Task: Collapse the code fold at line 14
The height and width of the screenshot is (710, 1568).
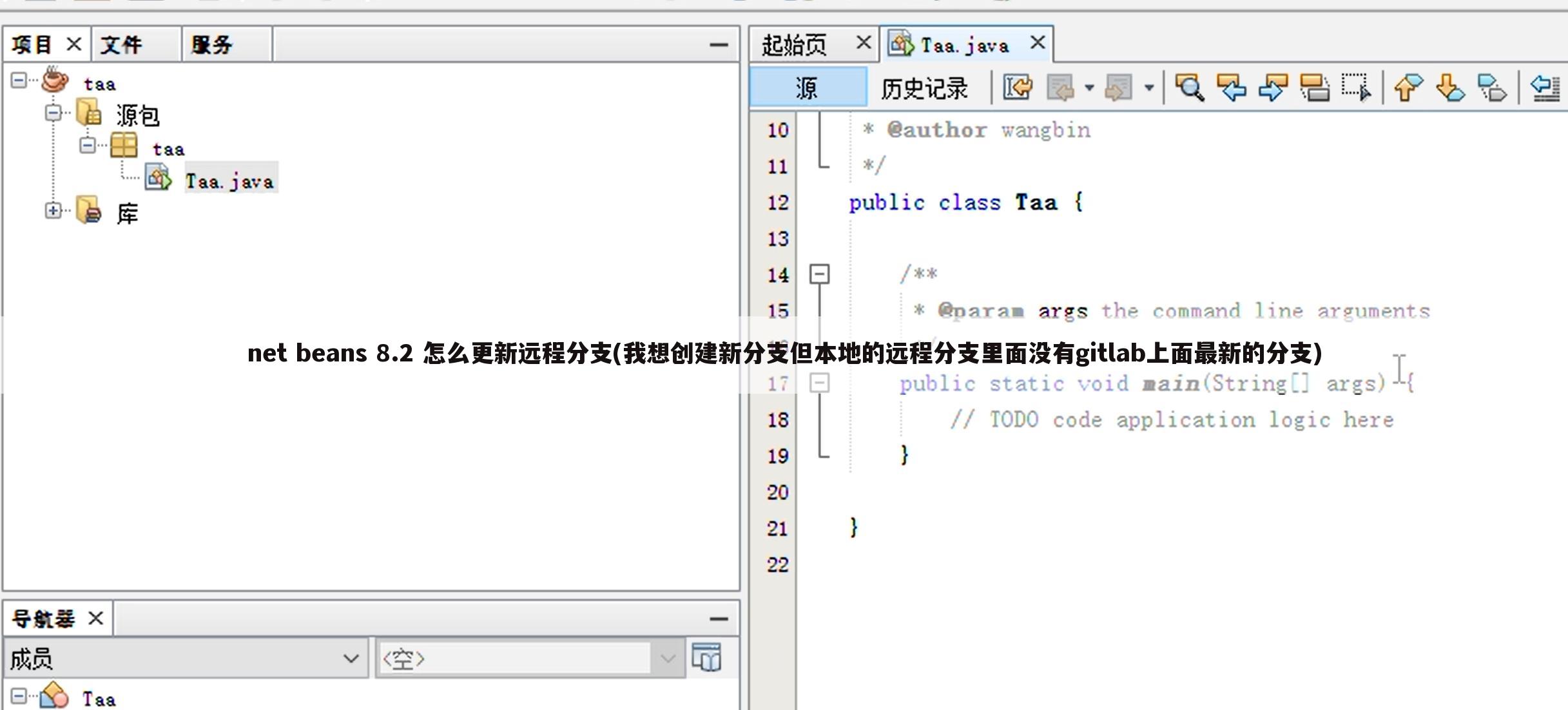Action: tap(819, 274)
